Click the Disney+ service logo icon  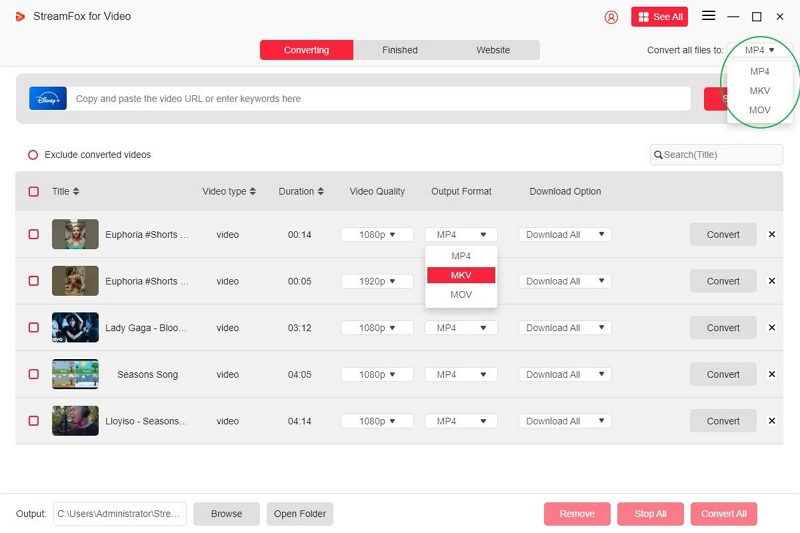pos(48,98)
